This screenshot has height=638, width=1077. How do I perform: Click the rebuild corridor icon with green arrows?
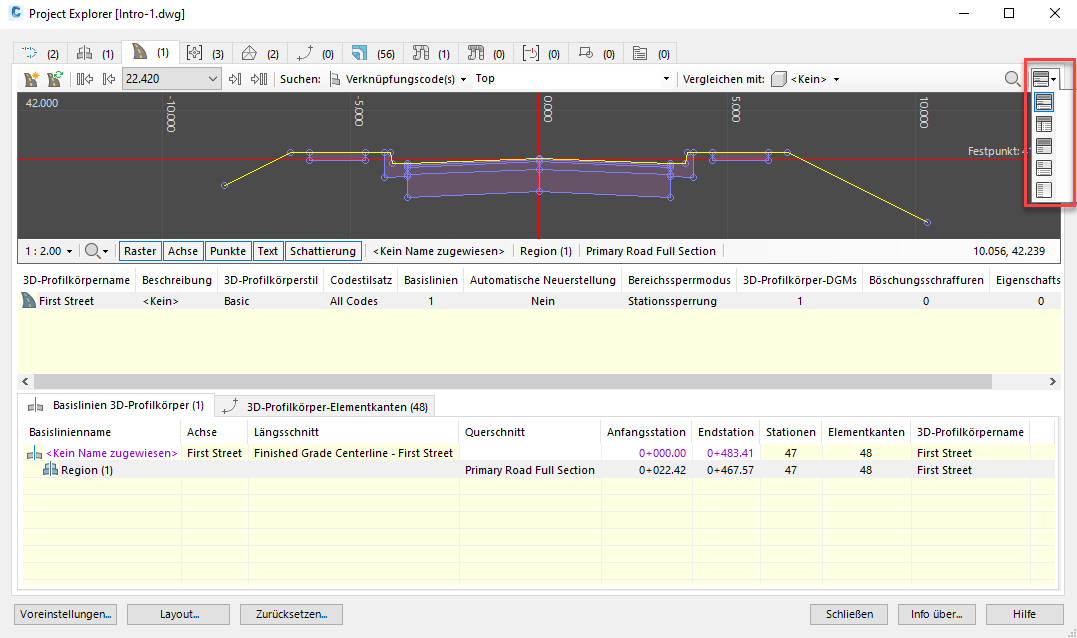click(55, 79)
